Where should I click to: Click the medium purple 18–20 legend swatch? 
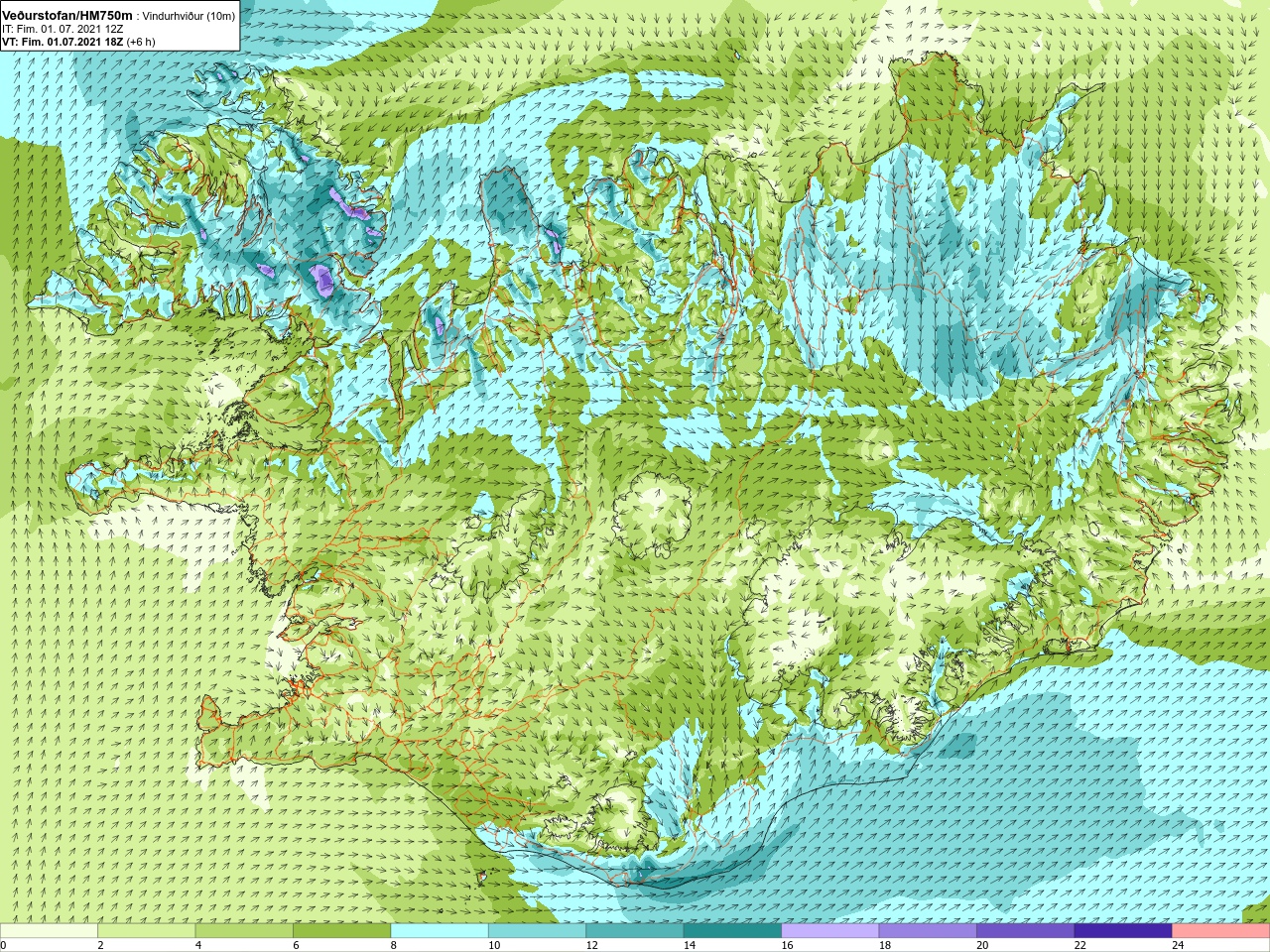928,931
